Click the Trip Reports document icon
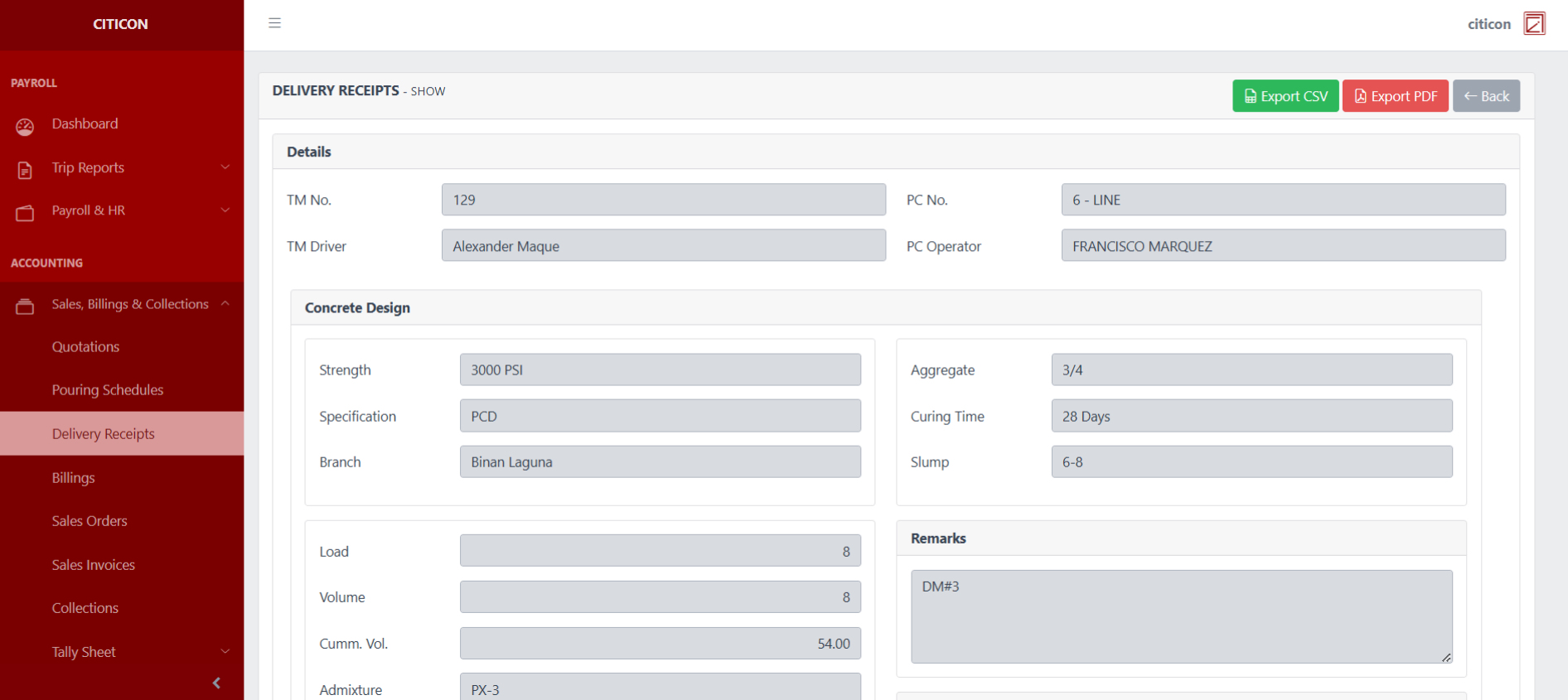This screenshot has height=700, width=1568. pos(25,170)
